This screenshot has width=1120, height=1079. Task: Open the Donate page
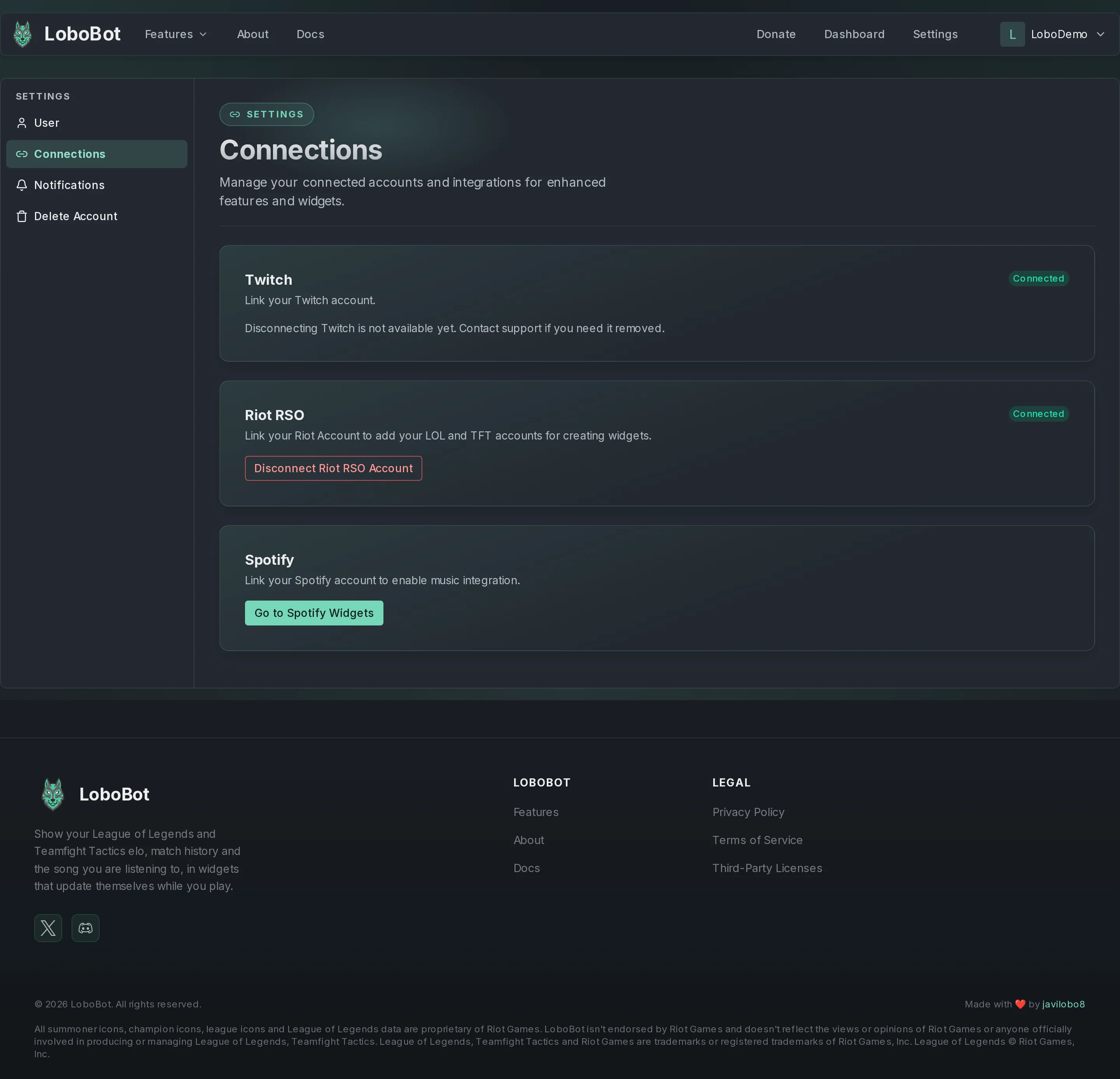pos(776,34)
